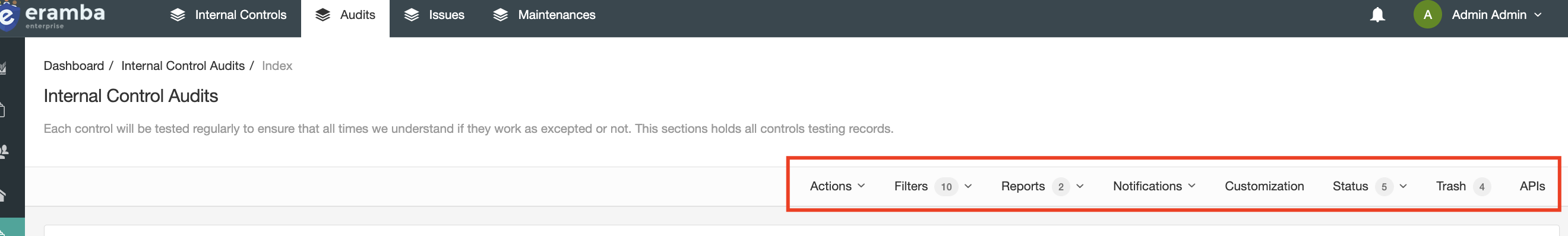
Task: Click the eramba enterprise logo
Action: (x=53, y=15)
